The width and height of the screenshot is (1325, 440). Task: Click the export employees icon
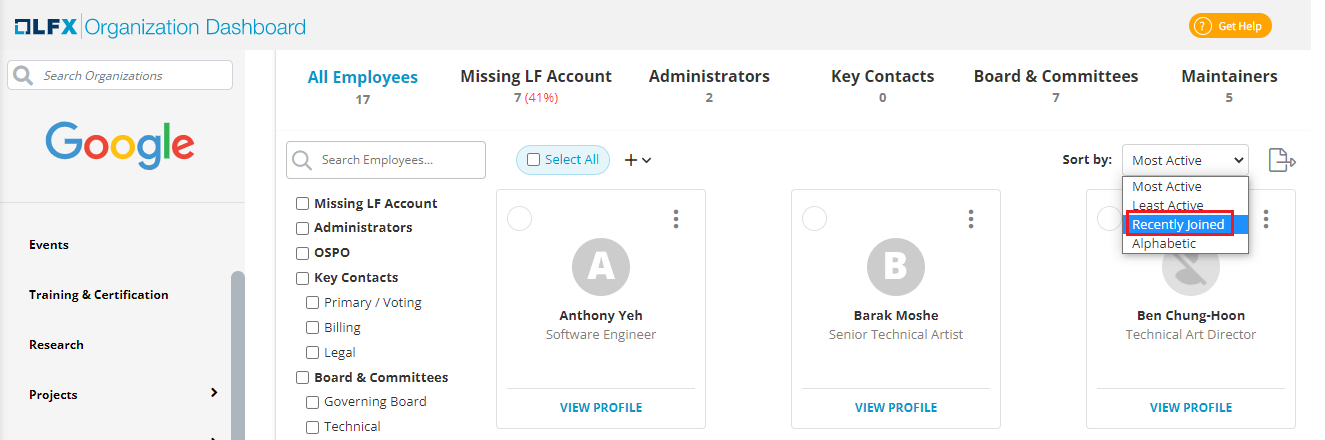(1282, 160)
